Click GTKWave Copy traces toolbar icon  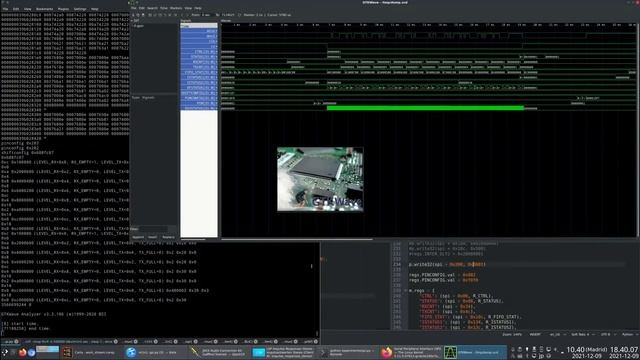(x=138, y=15)
